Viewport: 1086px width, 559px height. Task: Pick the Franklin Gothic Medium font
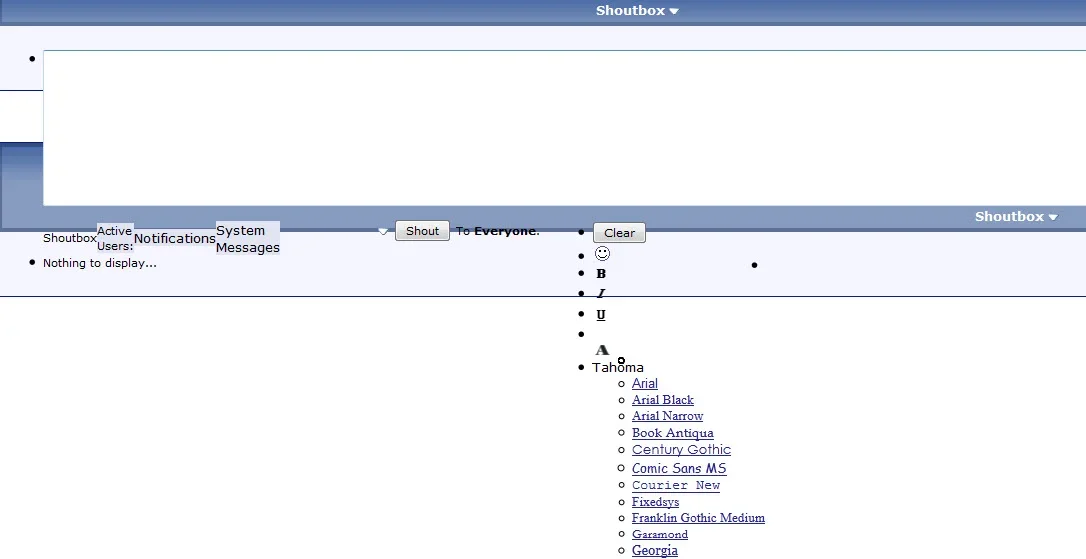pos(698,517)
